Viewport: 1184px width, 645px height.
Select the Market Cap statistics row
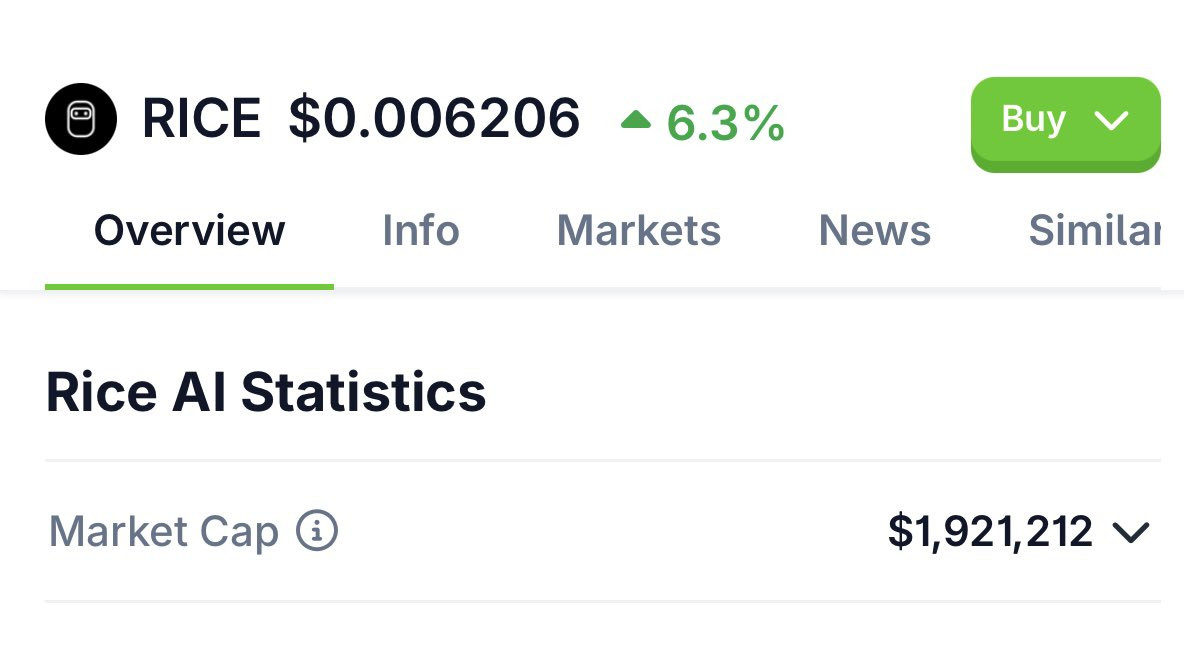[x=603, y=531]
